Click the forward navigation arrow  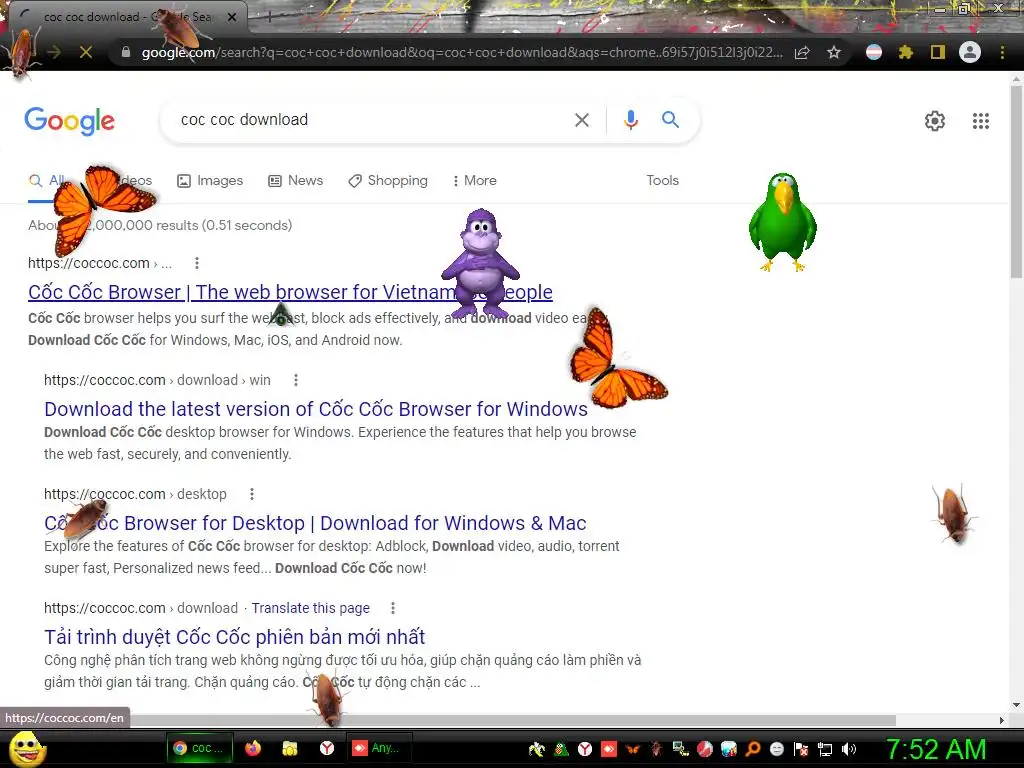54,52
